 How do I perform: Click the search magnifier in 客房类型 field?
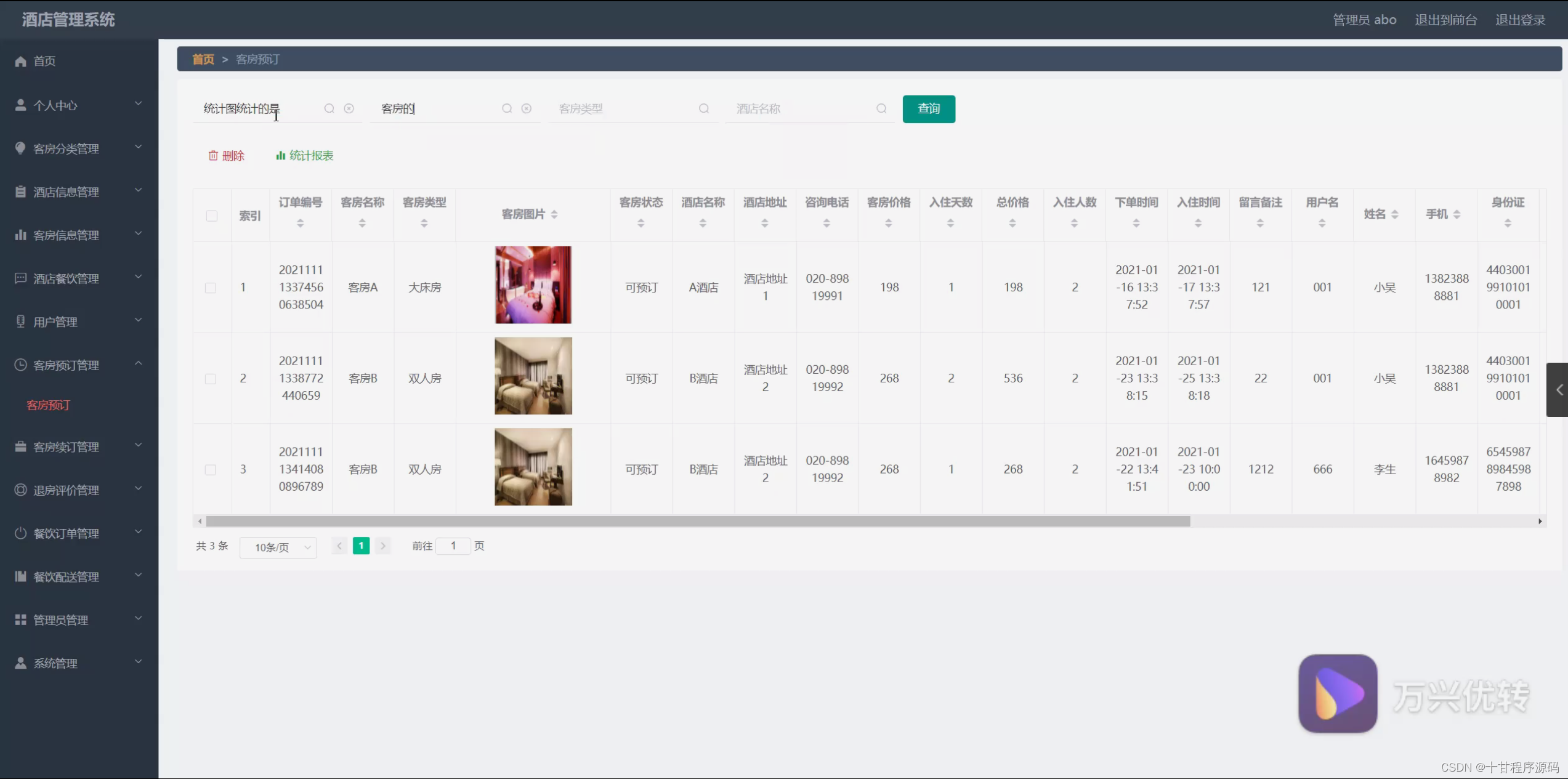703,108
